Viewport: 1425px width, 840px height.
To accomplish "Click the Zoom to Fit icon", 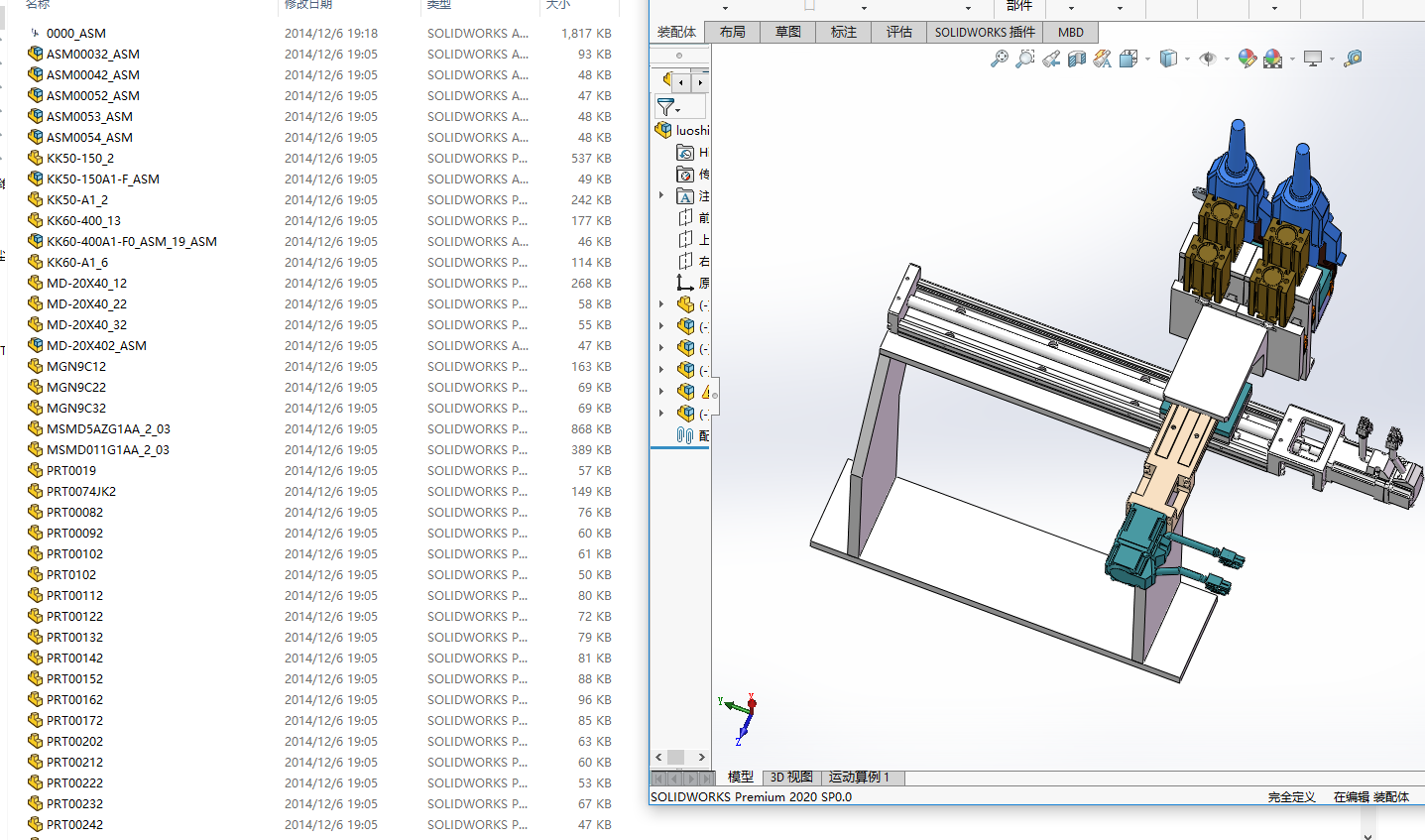I will (x=999, y=60).
